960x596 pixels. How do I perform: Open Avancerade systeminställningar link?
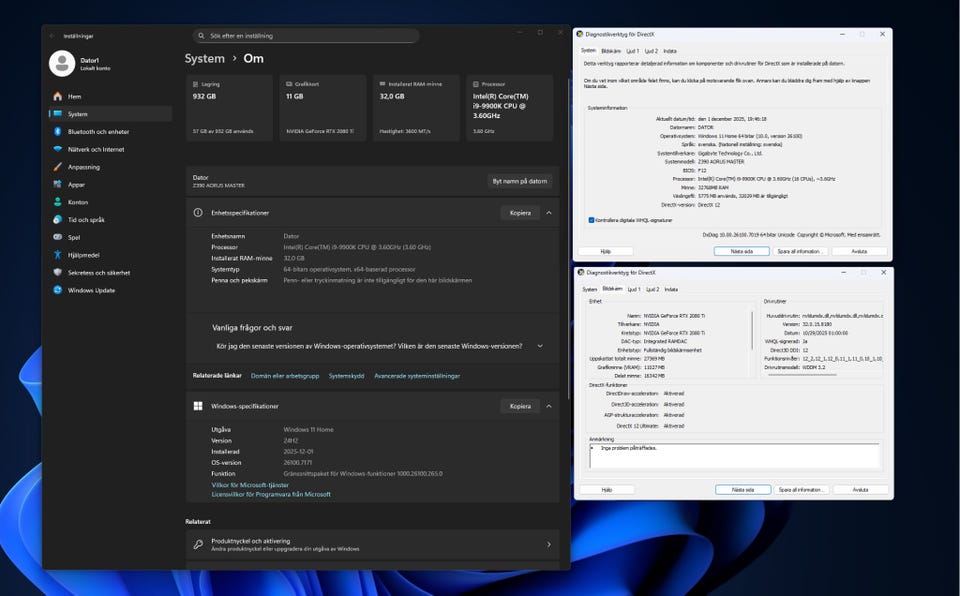[417, 376]
